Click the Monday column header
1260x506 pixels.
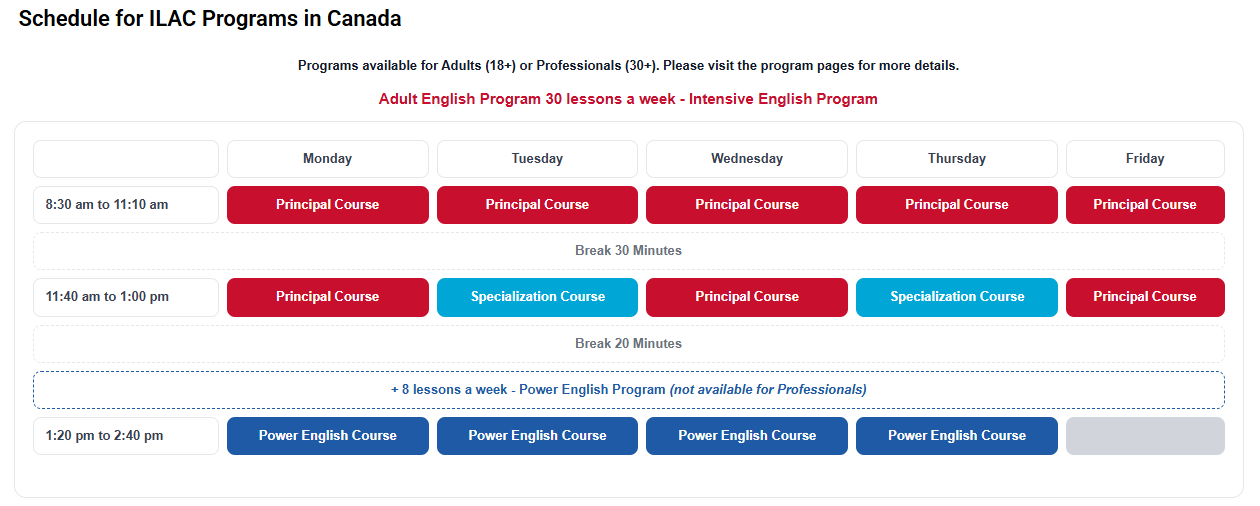click(x=327, y=159)
